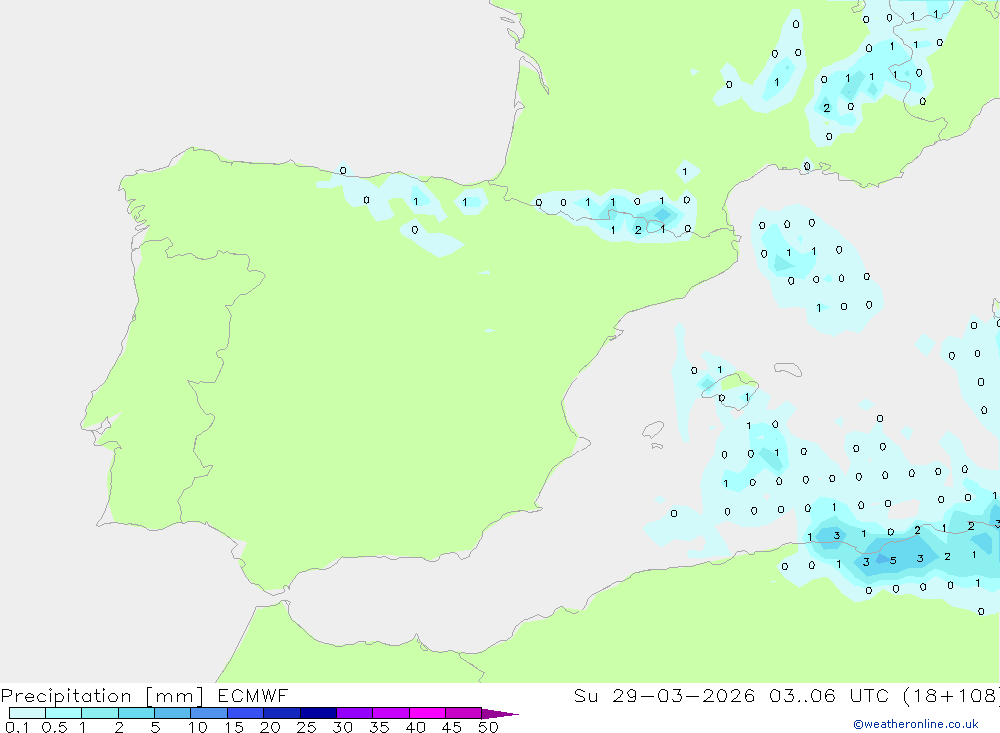Image resolution: width=1000 pixels, height=733 pixels.
Task: Open the weatheronline.co.uk copyright link
Action: tap(916, 724)
